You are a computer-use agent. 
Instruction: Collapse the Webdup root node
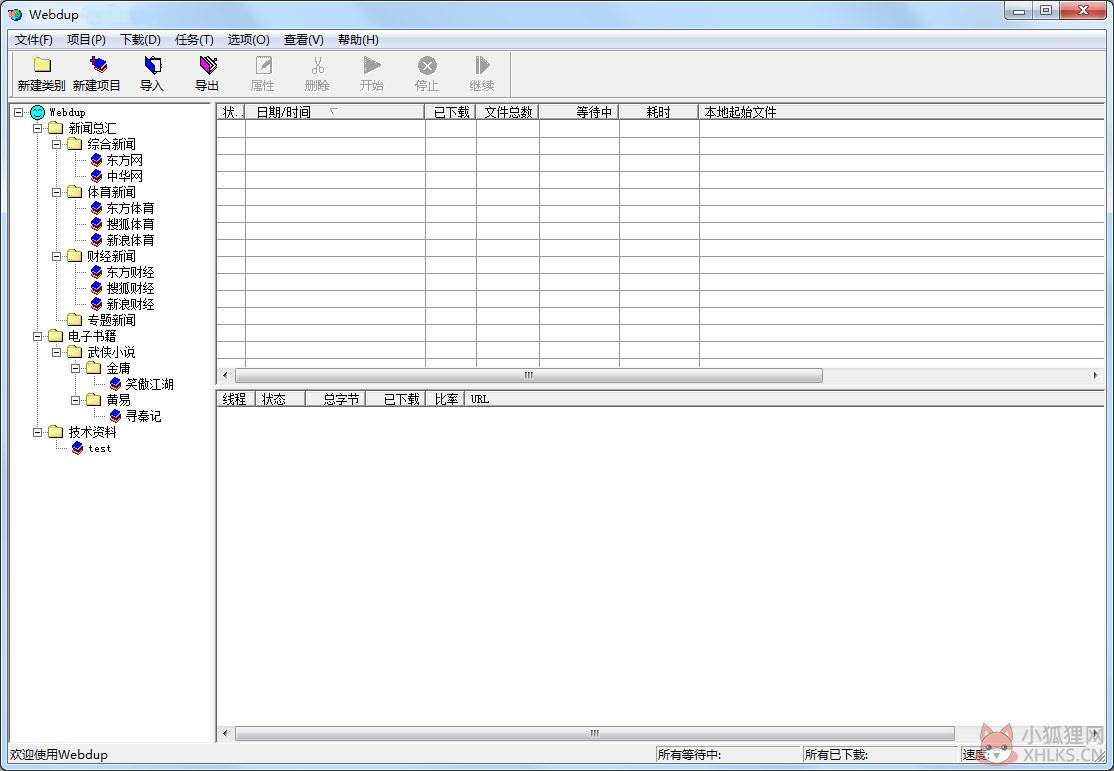click(18, 112)
